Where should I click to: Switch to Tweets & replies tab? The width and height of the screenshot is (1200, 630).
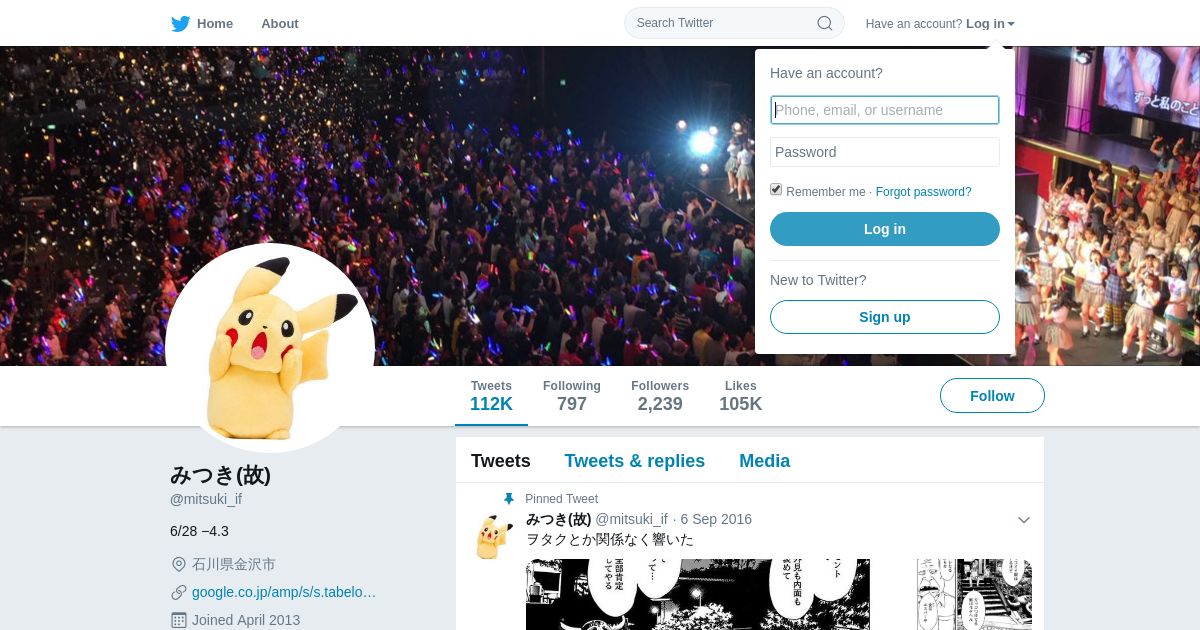point(634,461)
